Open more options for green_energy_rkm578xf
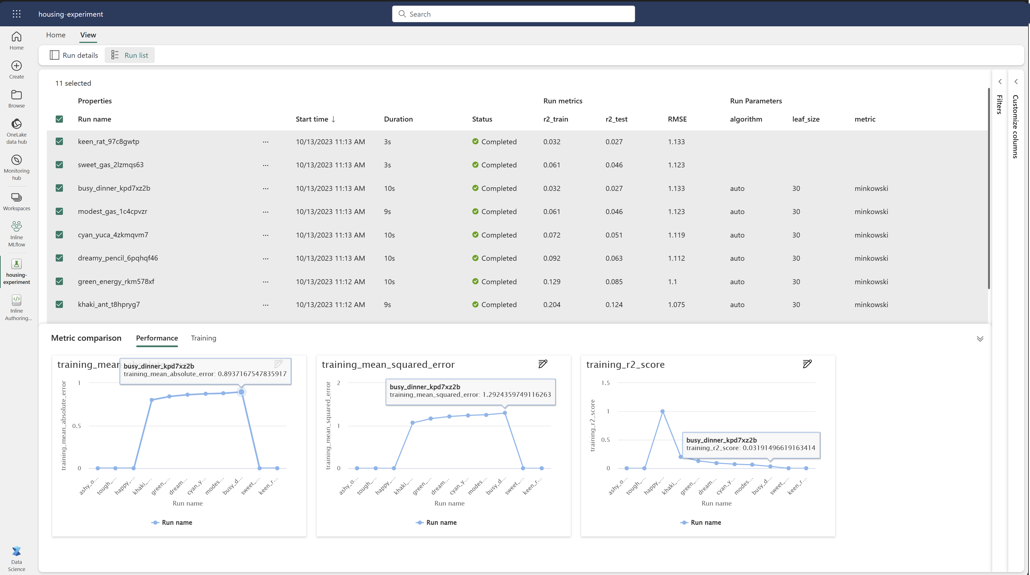This screenshot has height=575, width=1030. [265, 282]
